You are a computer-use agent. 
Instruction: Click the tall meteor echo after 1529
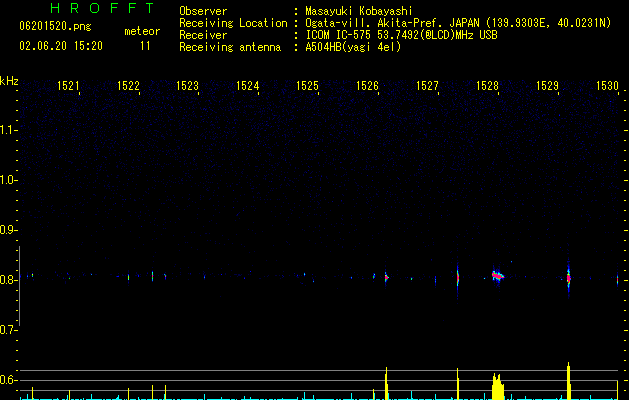click(568, 278)
